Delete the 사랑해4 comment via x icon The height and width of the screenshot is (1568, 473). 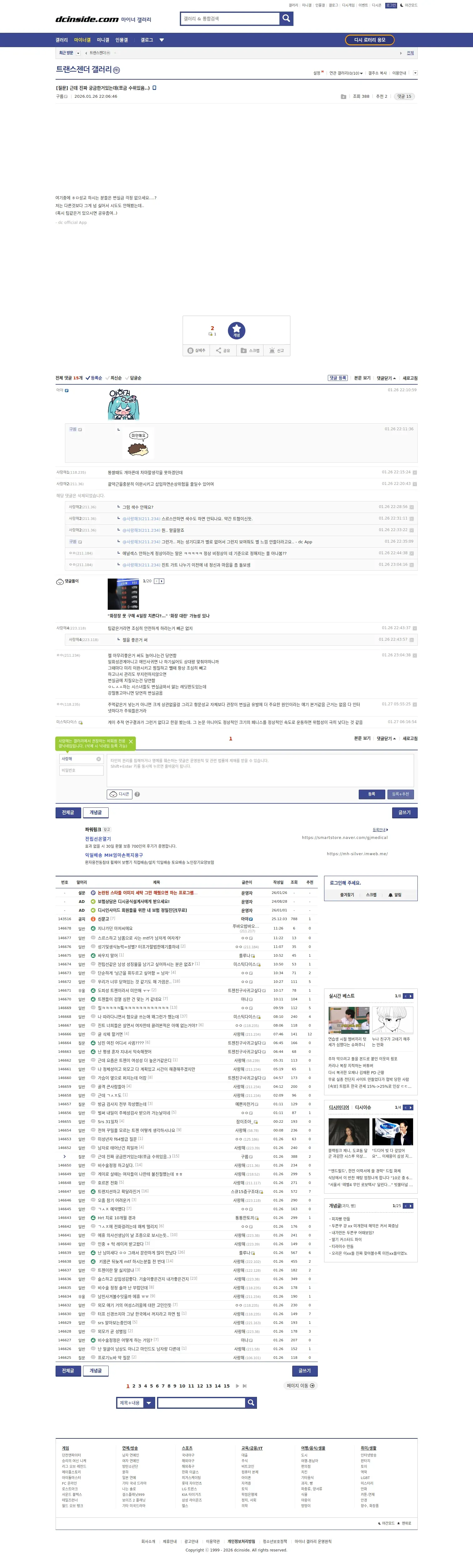[x=415, y=628]
